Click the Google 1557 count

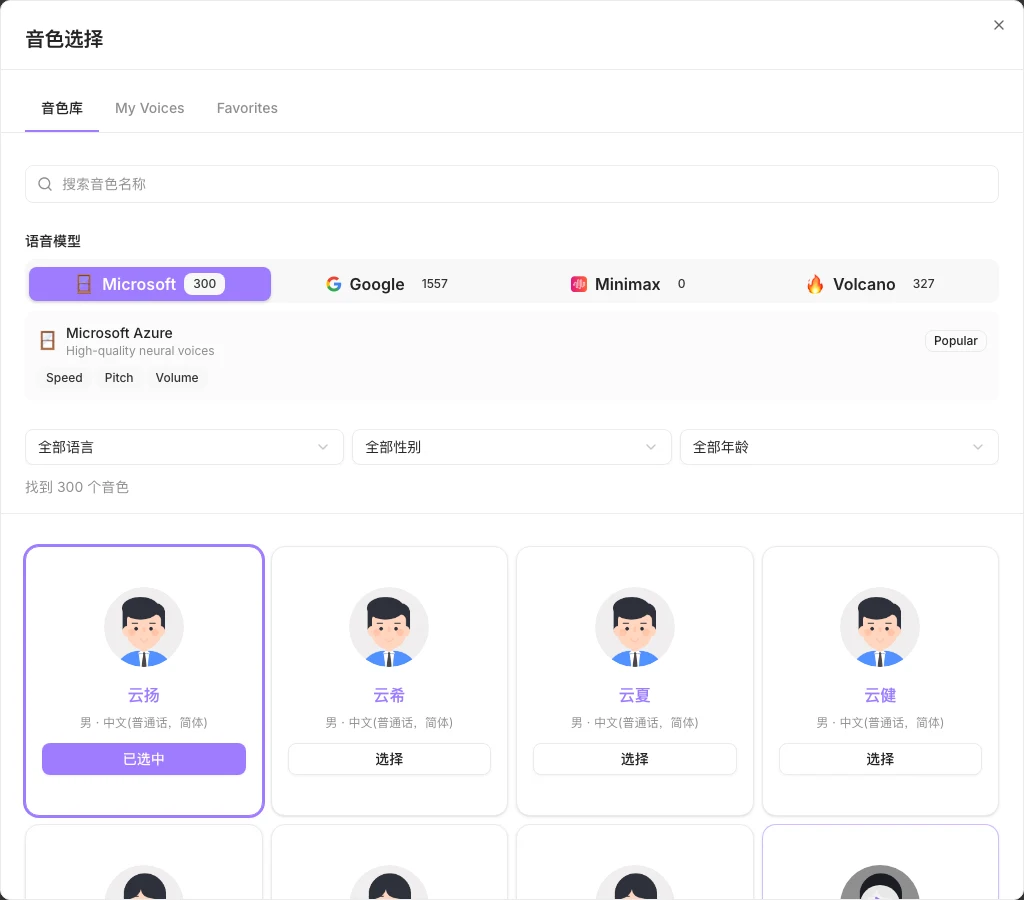434,284
